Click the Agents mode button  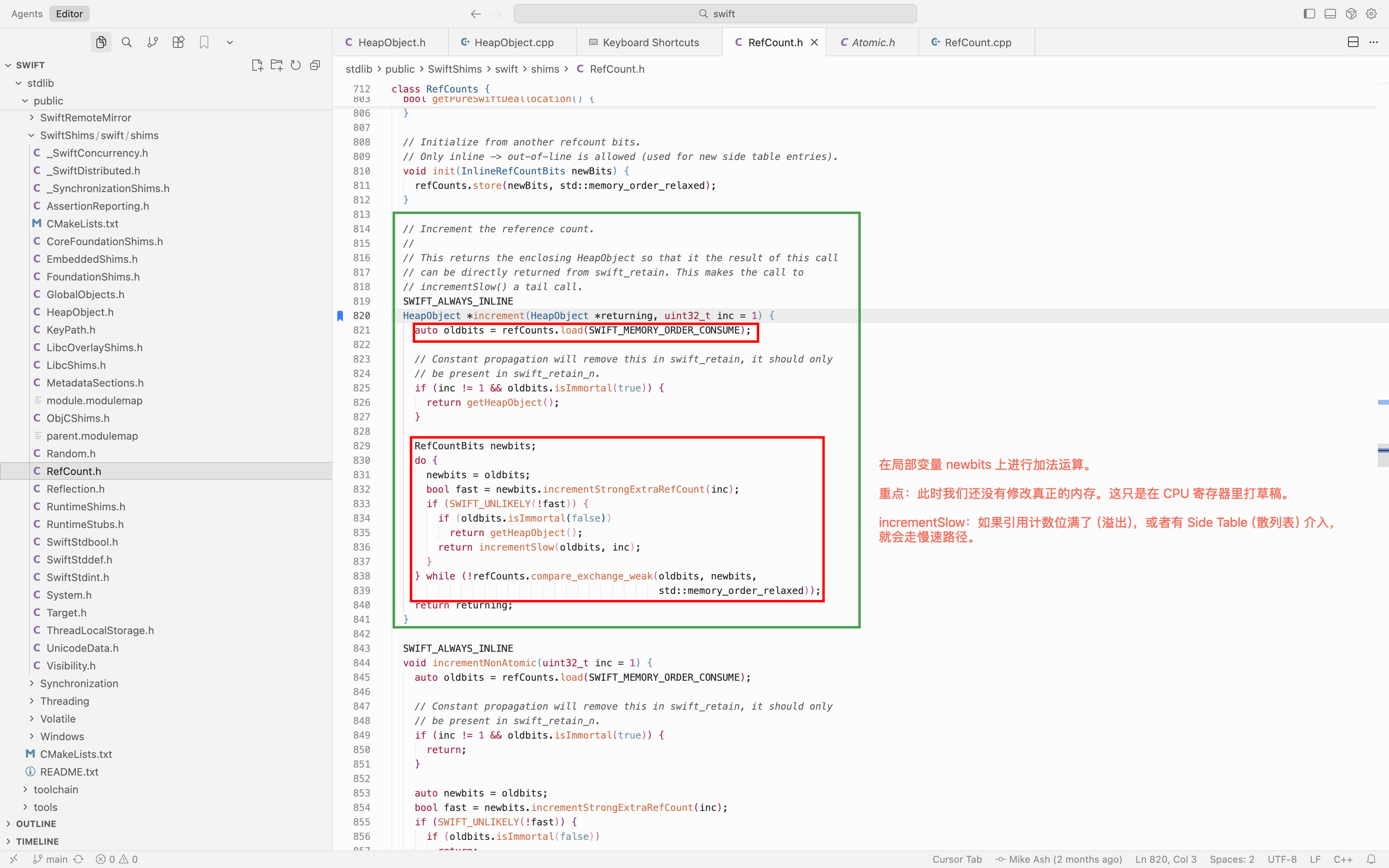click(x=27, y=14)
